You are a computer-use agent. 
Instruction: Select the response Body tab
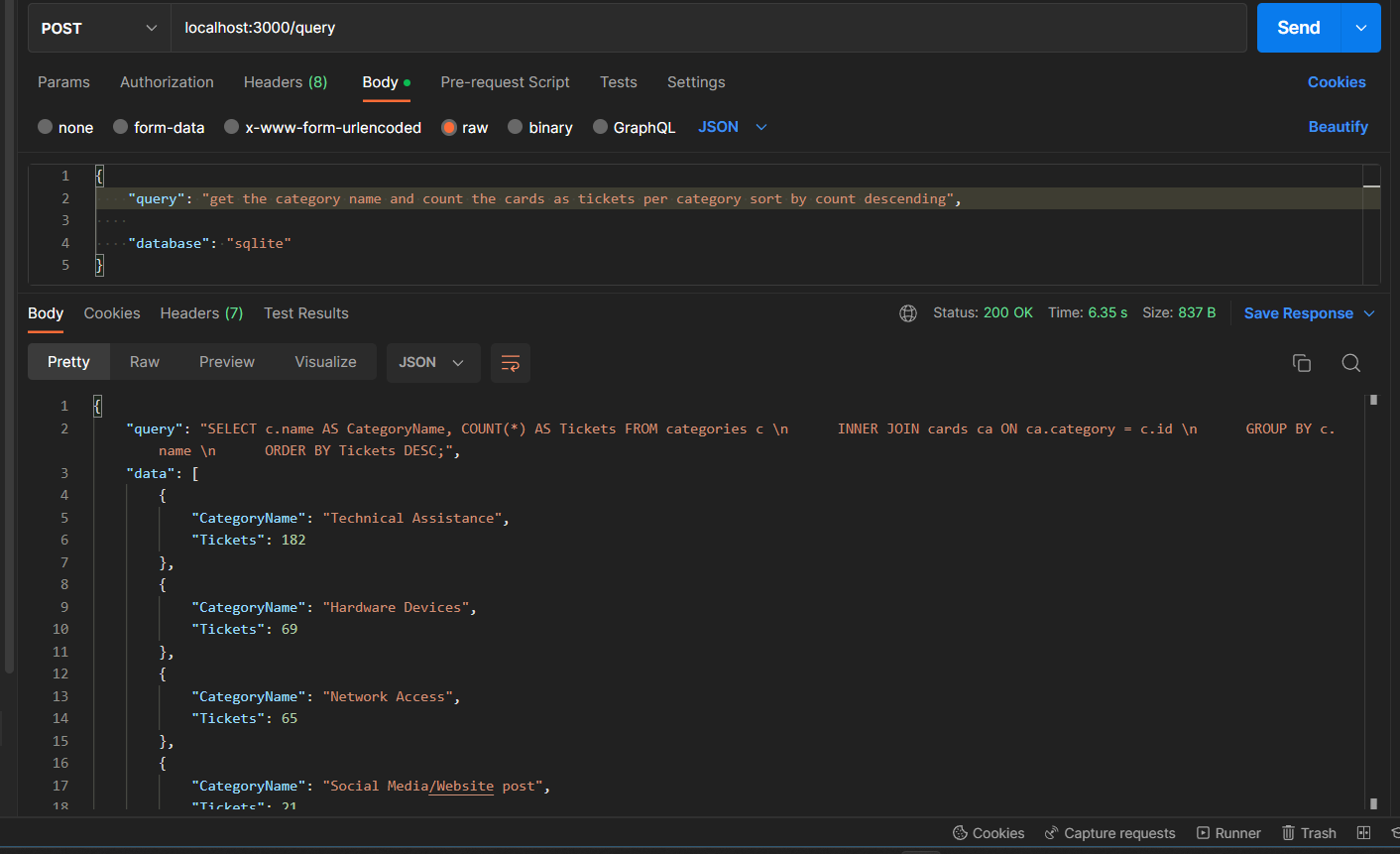(46, 313)
